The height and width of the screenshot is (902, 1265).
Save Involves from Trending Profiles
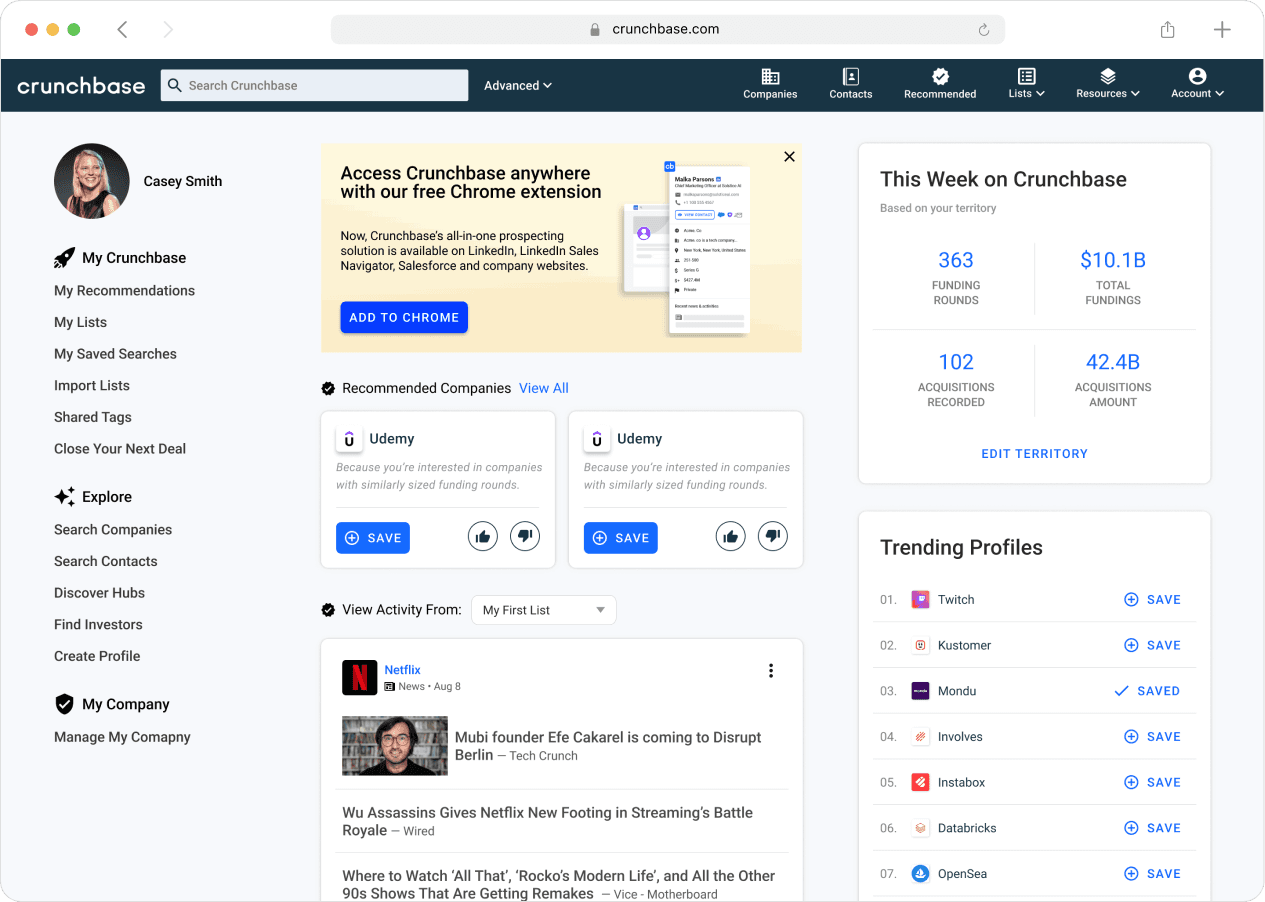(1152, 737)
